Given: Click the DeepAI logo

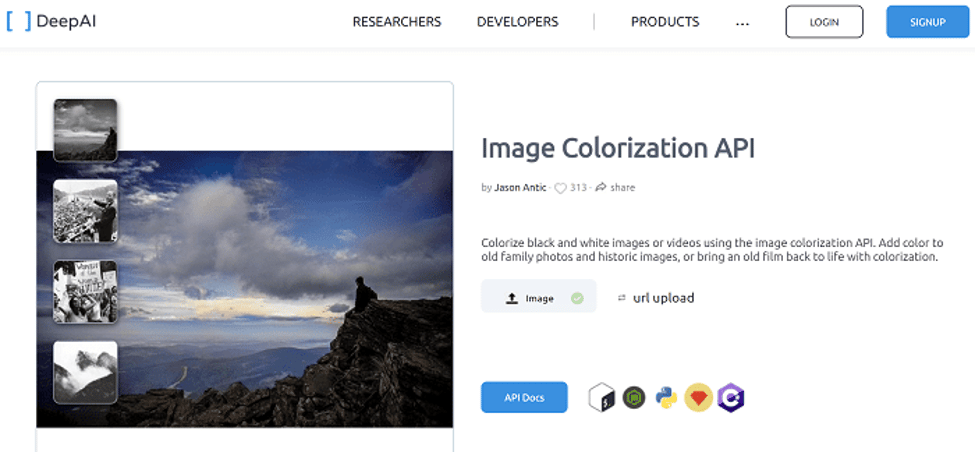Looking at the screenshot, I should (x=52, y=22).
